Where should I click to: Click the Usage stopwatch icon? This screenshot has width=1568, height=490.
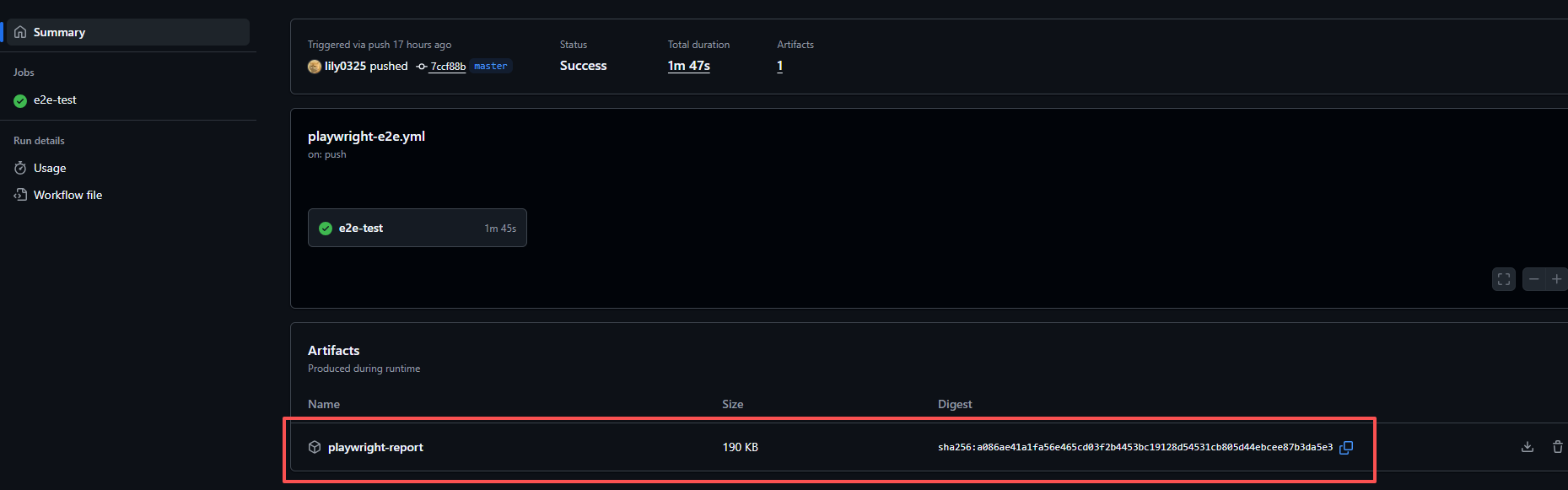coord(20,169)
